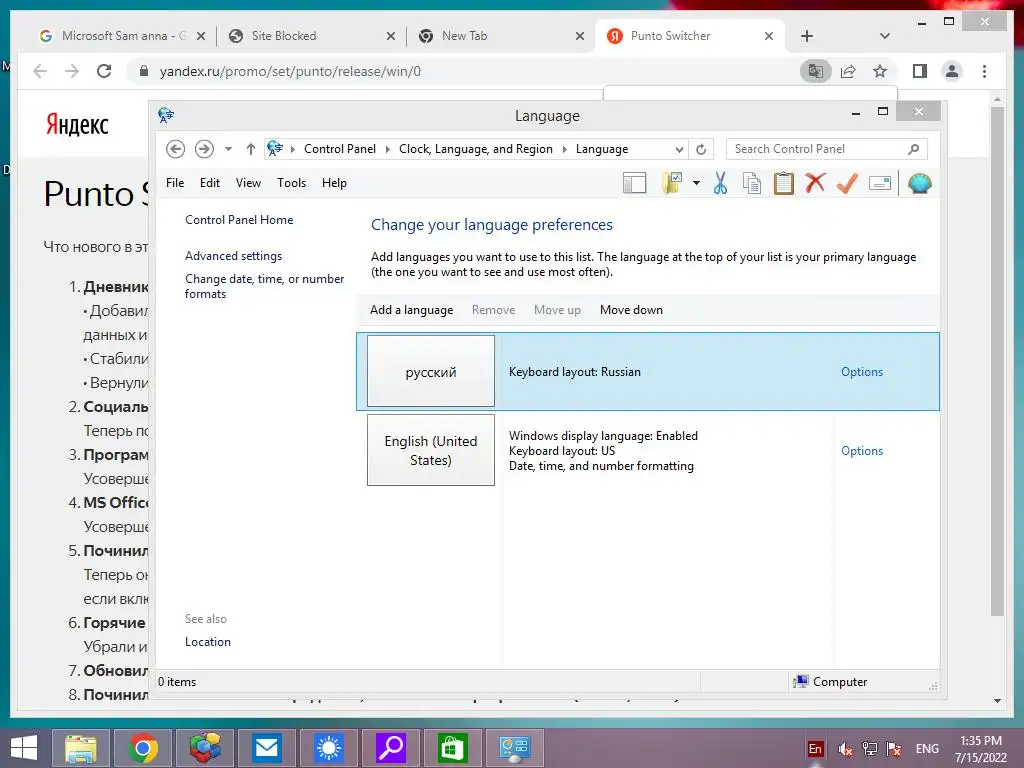1024x768 pixels.
Task: Bookmark this page with the star icon
Action: coord(880,71)
